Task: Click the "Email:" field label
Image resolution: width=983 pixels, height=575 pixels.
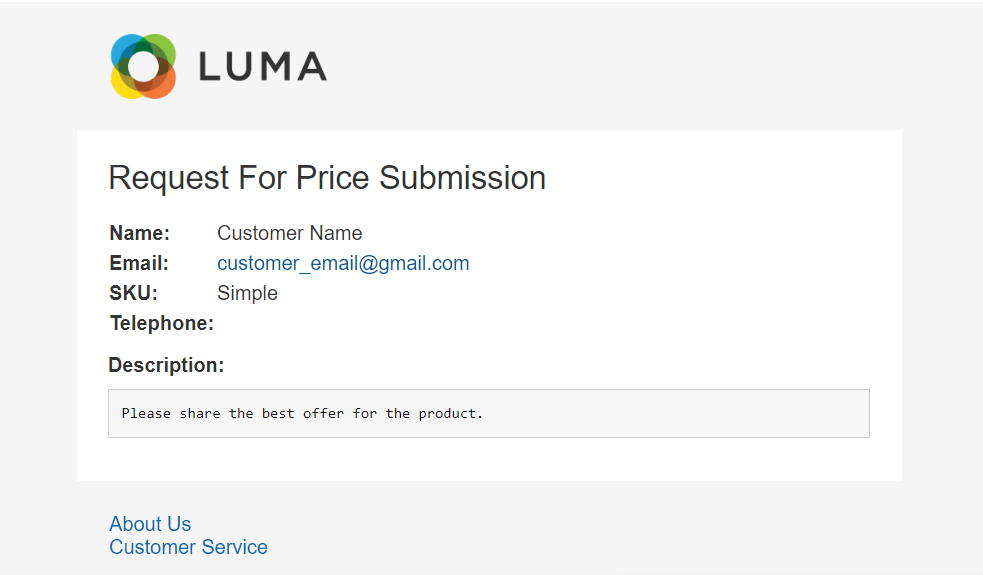Action: (x=139, y=263)
